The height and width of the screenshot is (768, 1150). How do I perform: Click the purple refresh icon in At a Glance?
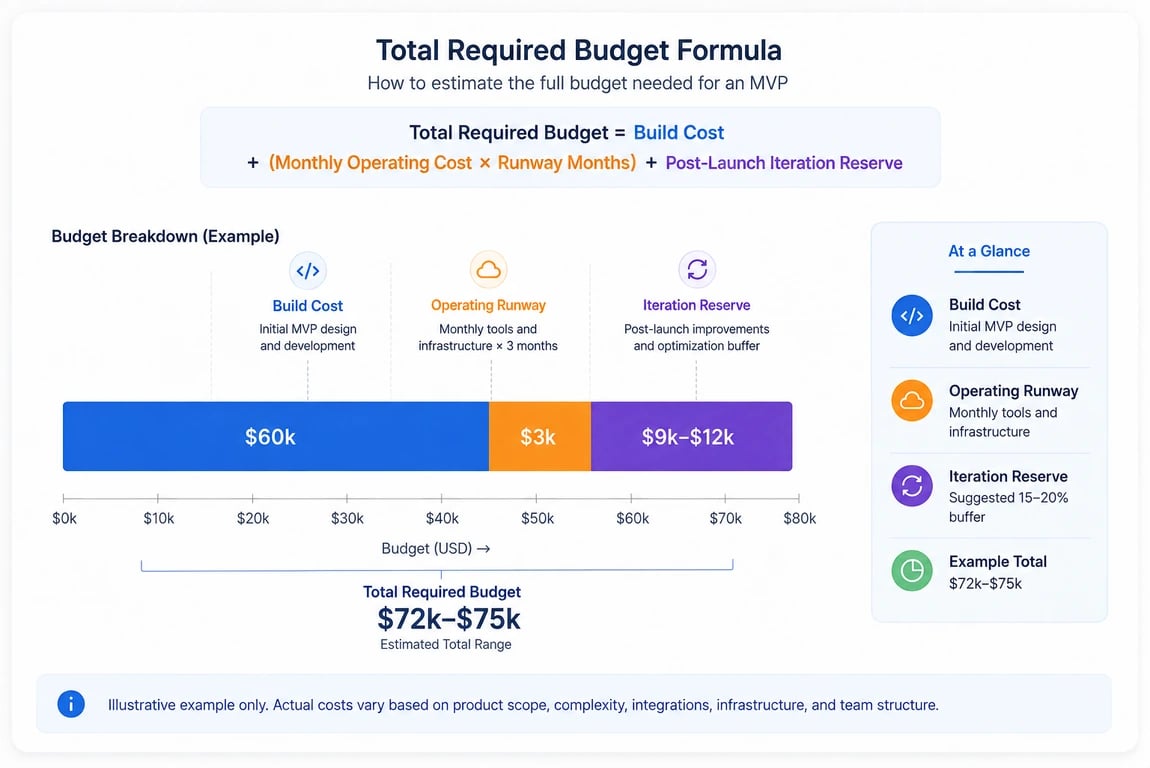pyautogui.click(x=912, y=486)
